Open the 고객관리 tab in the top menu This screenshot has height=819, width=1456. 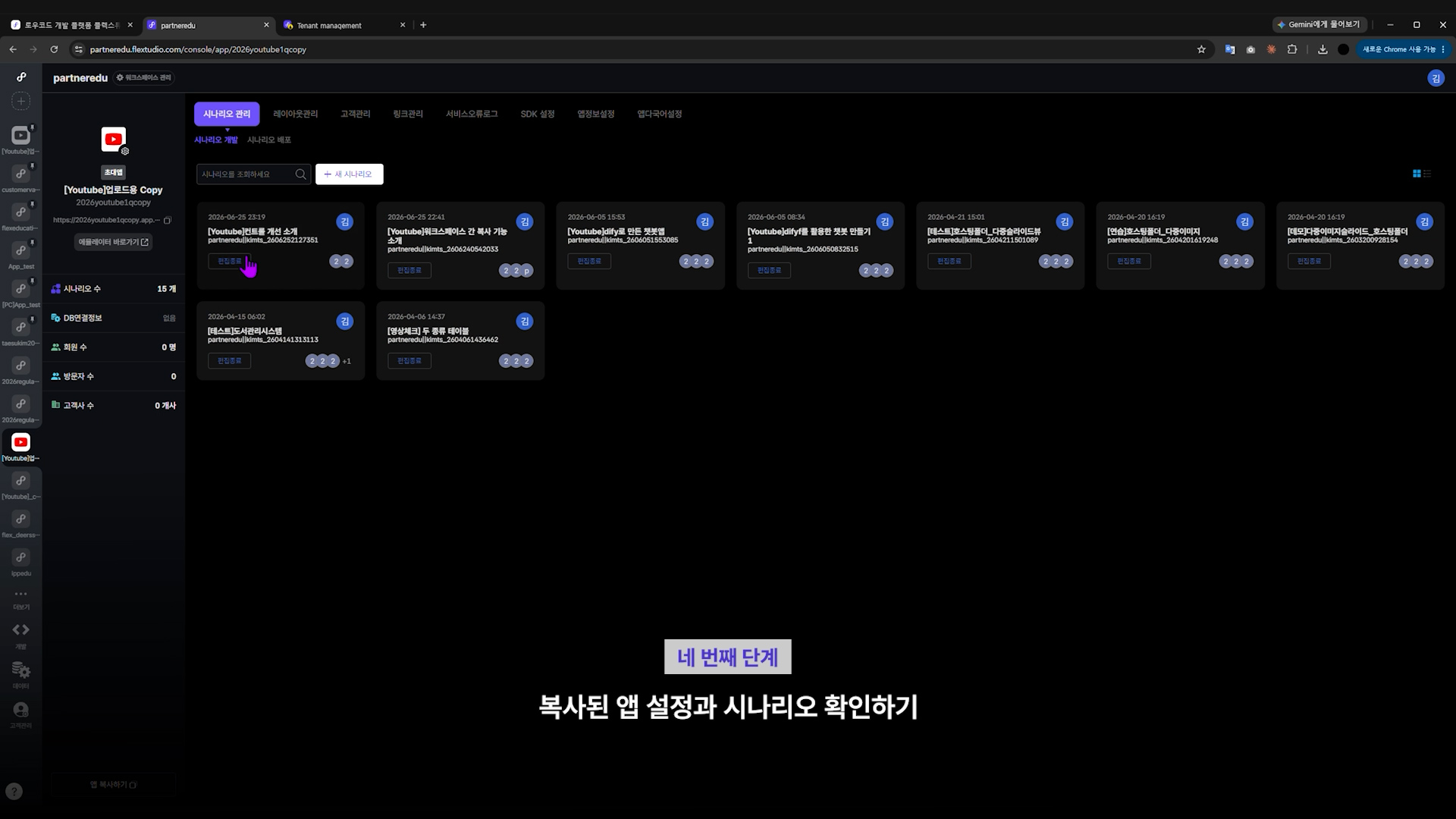(x=355, y=114)
